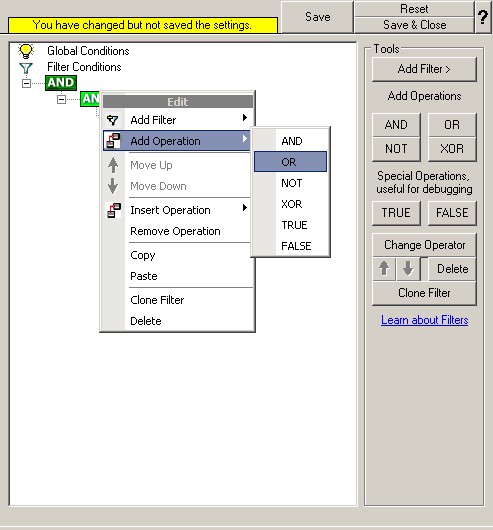Select Remove Operation in context menu
493x530 pixels.
click(x=175, y=231)
